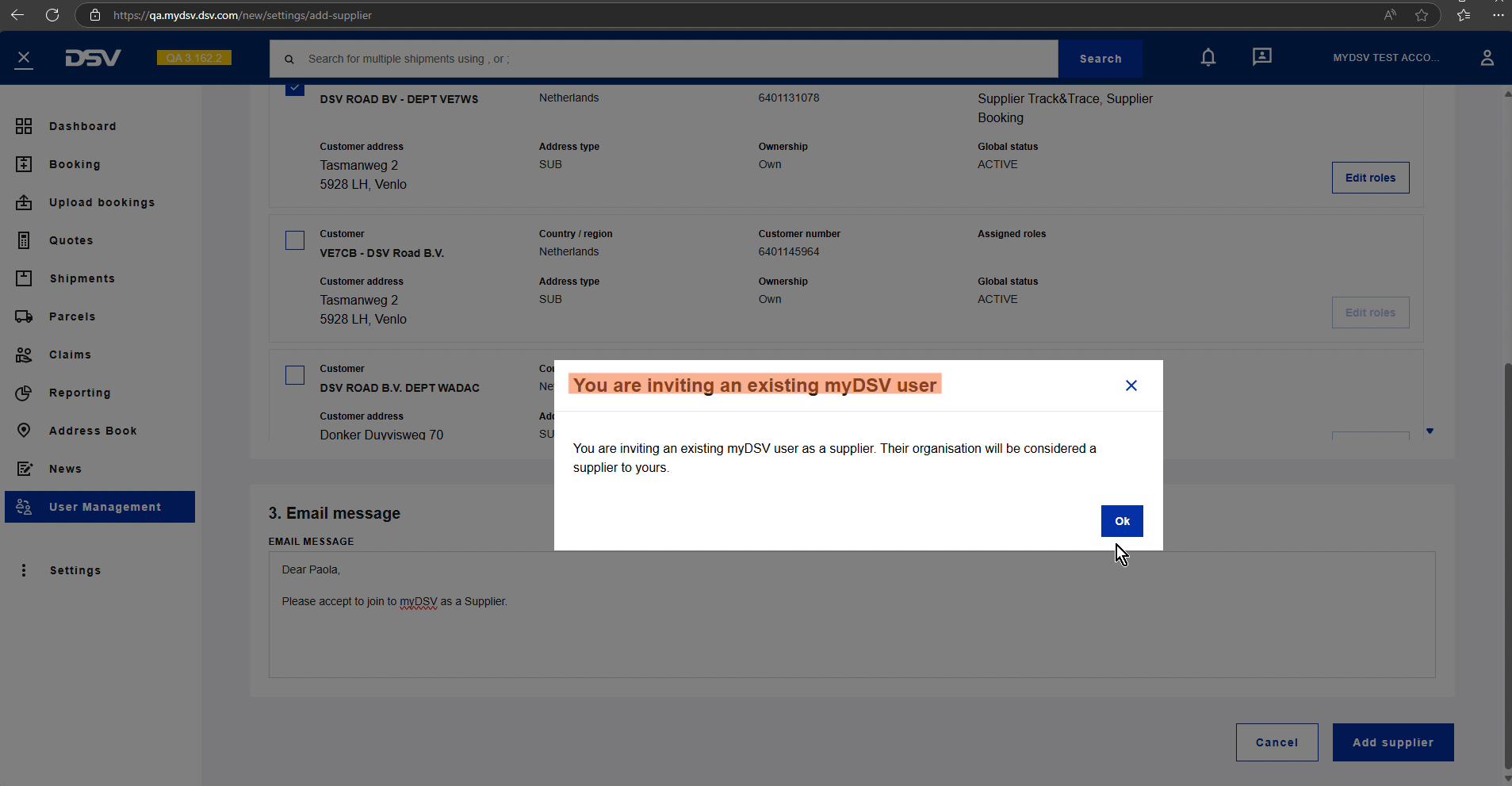
Task: Refresh the browser page
Action: [52, 15]
